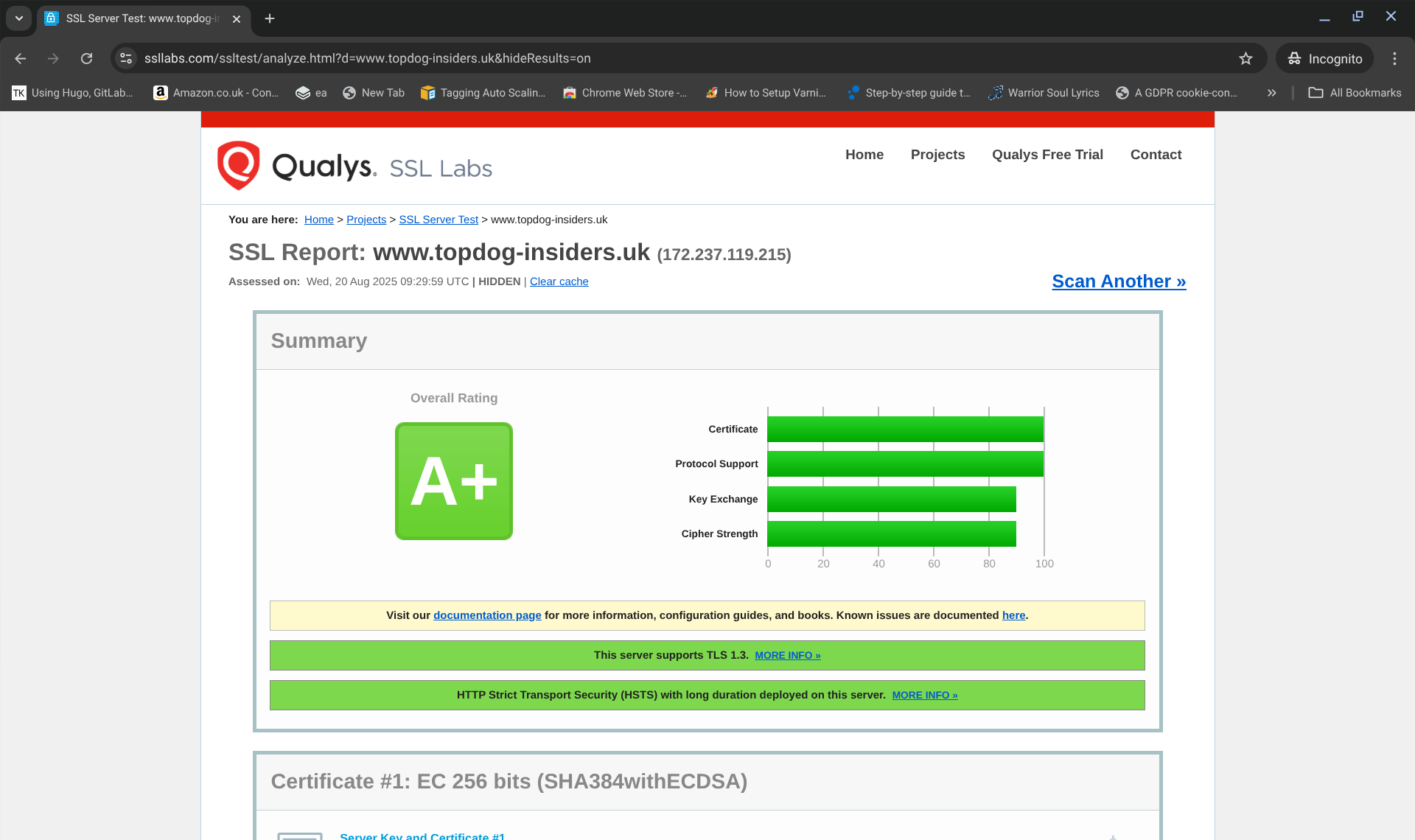Expand the hidden bookmarks overflow chevron

click(x=1271, y=93)
